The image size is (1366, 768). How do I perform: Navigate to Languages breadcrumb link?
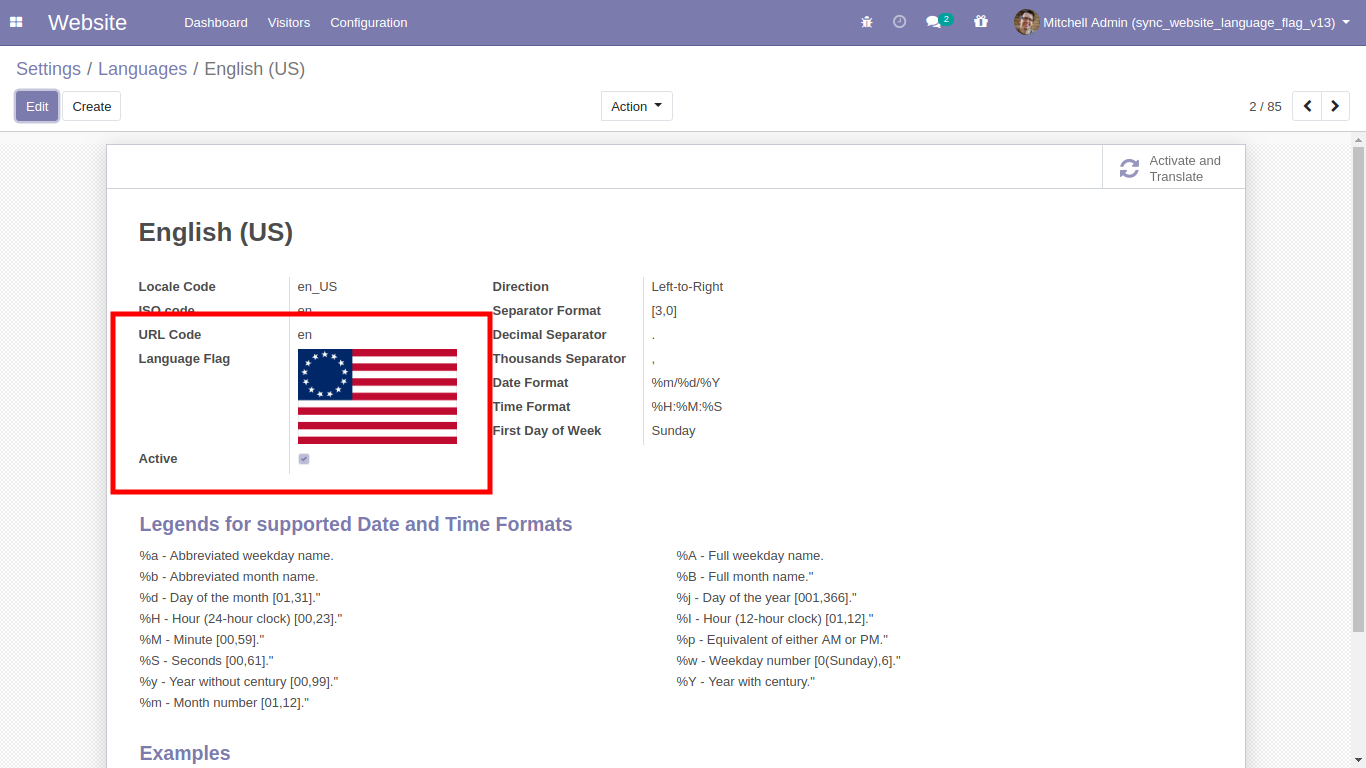142,69
